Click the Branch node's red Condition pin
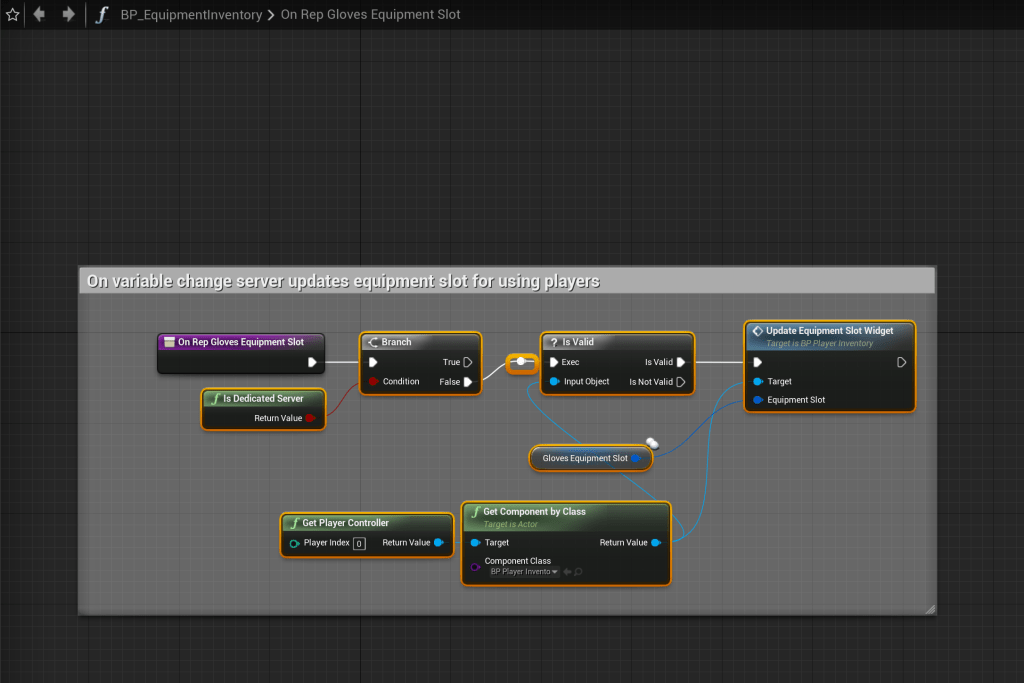Viewport: 1024px width, 683px height. tap(374, 381)
